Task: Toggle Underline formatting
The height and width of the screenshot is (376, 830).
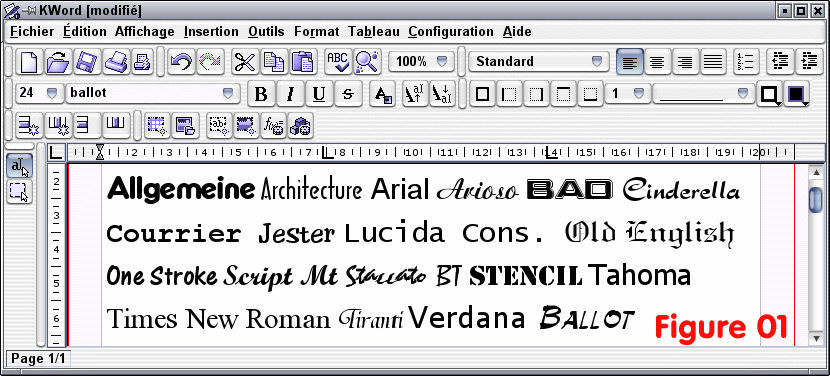Action: [319, 94]
